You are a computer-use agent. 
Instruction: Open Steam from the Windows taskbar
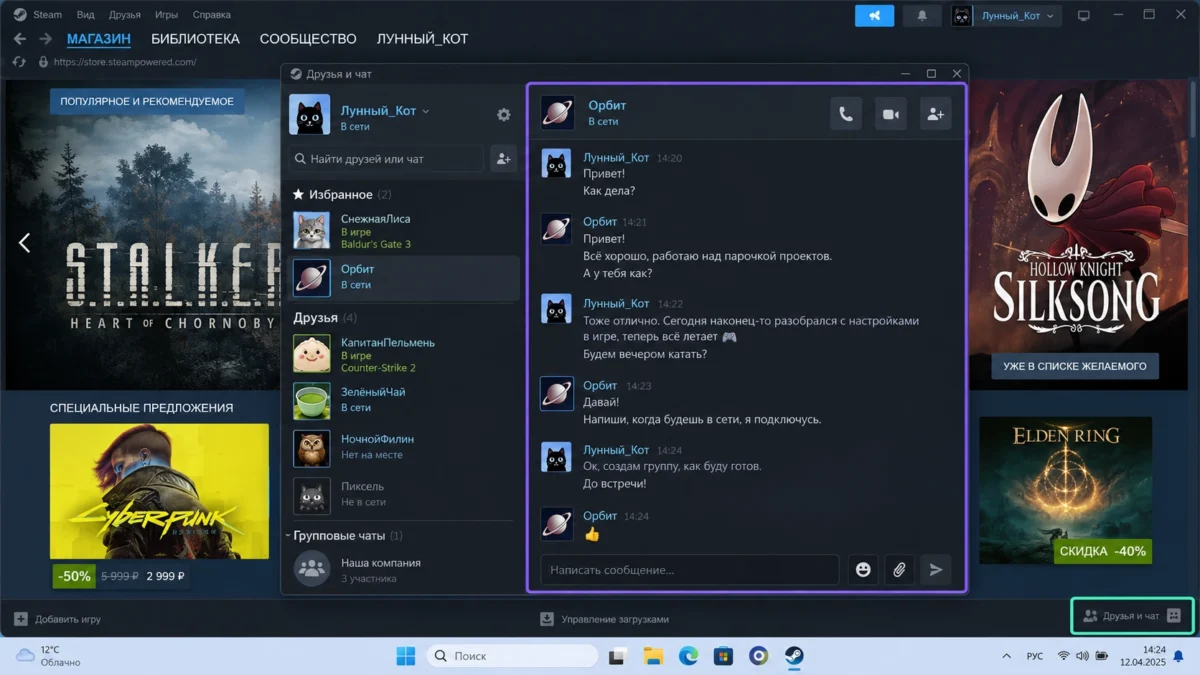[794, 656]
